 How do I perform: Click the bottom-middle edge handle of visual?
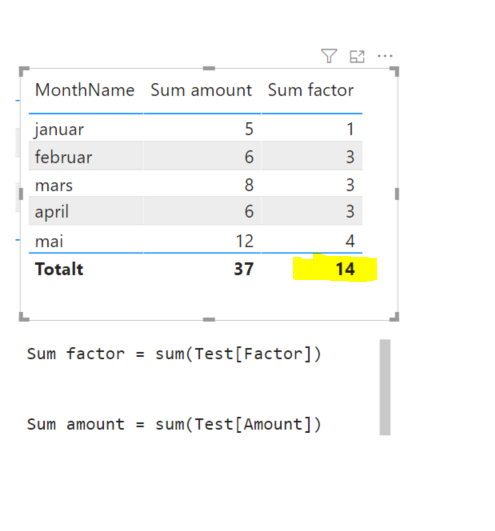tap(209, 319)
